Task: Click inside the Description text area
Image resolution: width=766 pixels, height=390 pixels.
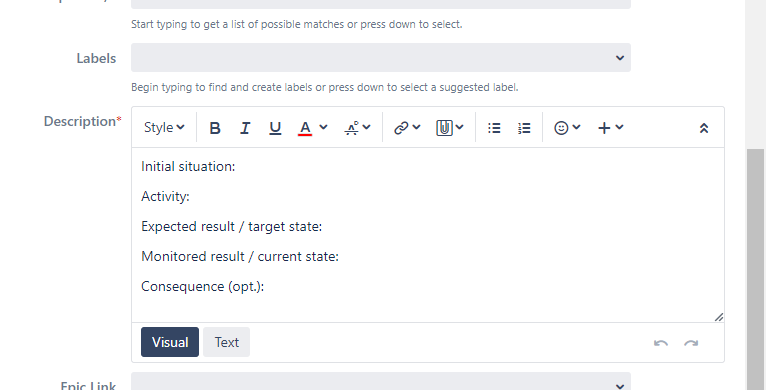Action: pos(427,235)
